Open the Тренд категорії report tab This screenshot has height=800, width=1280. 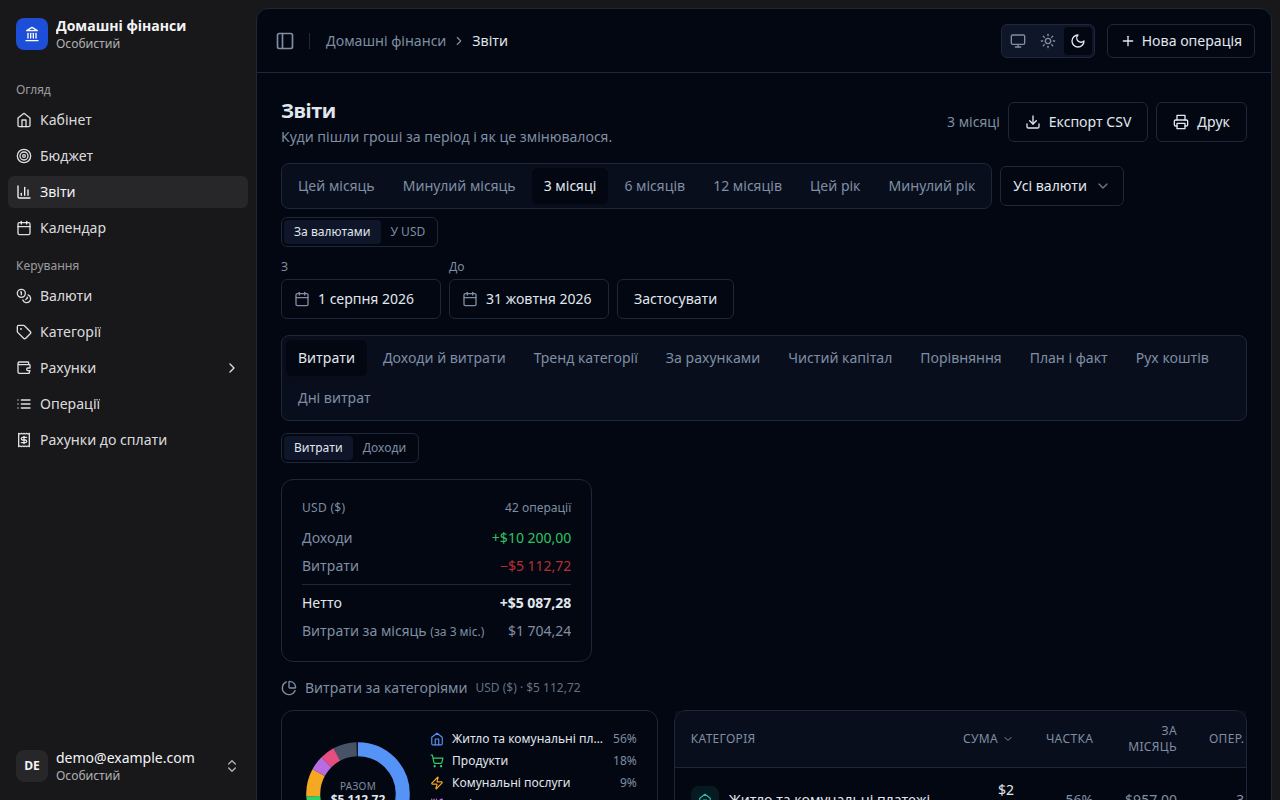point(585,358)
